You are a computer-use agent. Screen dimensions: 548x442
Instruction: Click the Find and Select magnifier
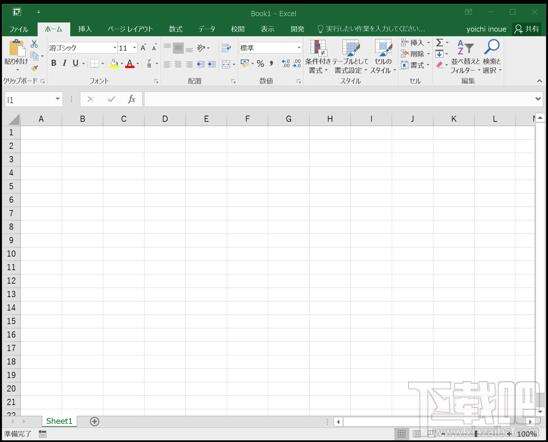pyautogui.click(x=492, y=46)
